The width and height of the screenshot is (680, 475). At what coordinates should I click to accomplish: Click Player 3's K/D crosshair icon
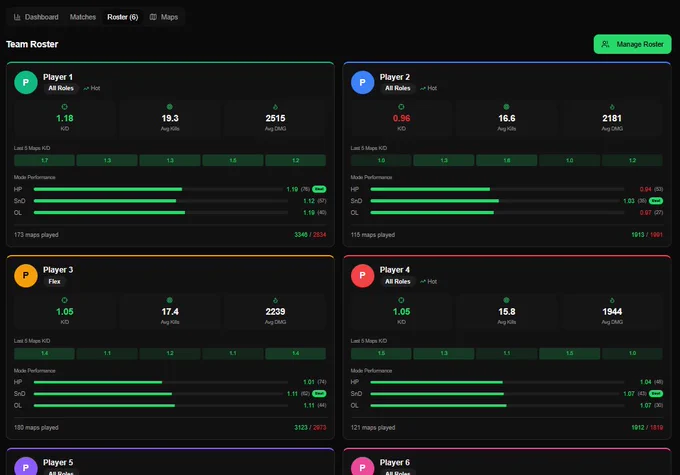[65, 300]
